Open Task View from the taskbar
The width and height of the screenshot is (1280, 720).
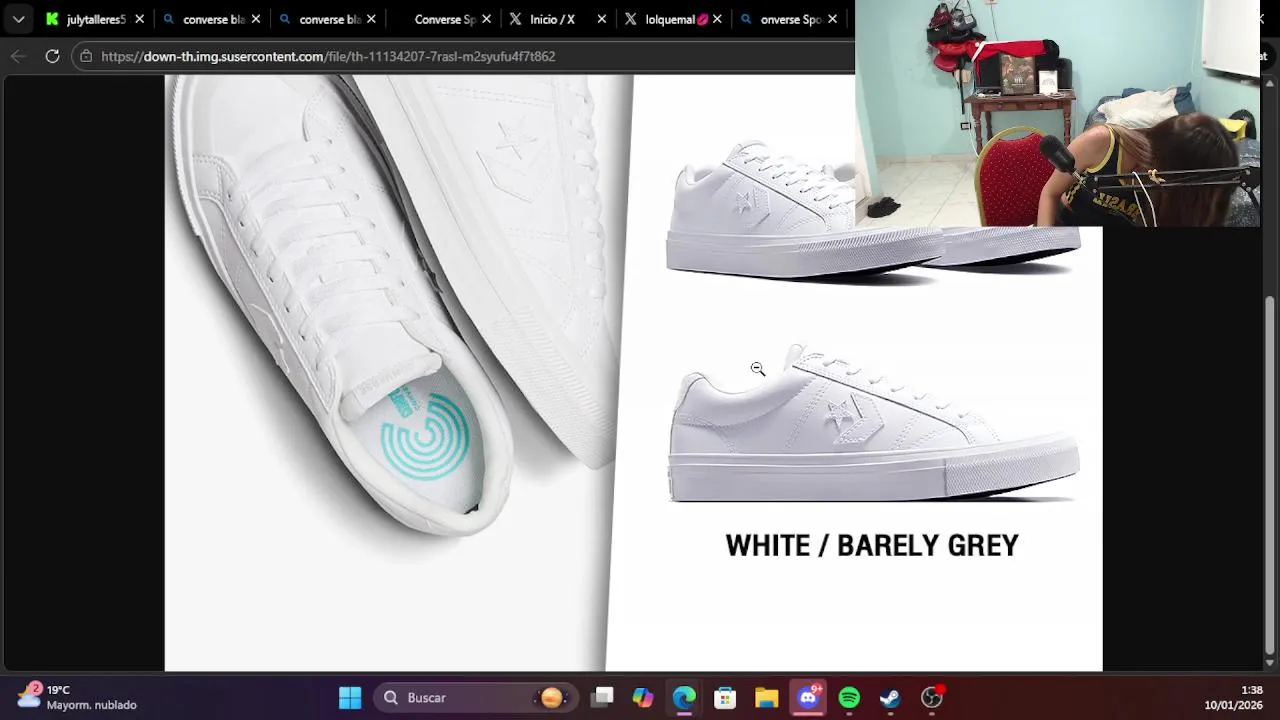[x=602, y=698]
